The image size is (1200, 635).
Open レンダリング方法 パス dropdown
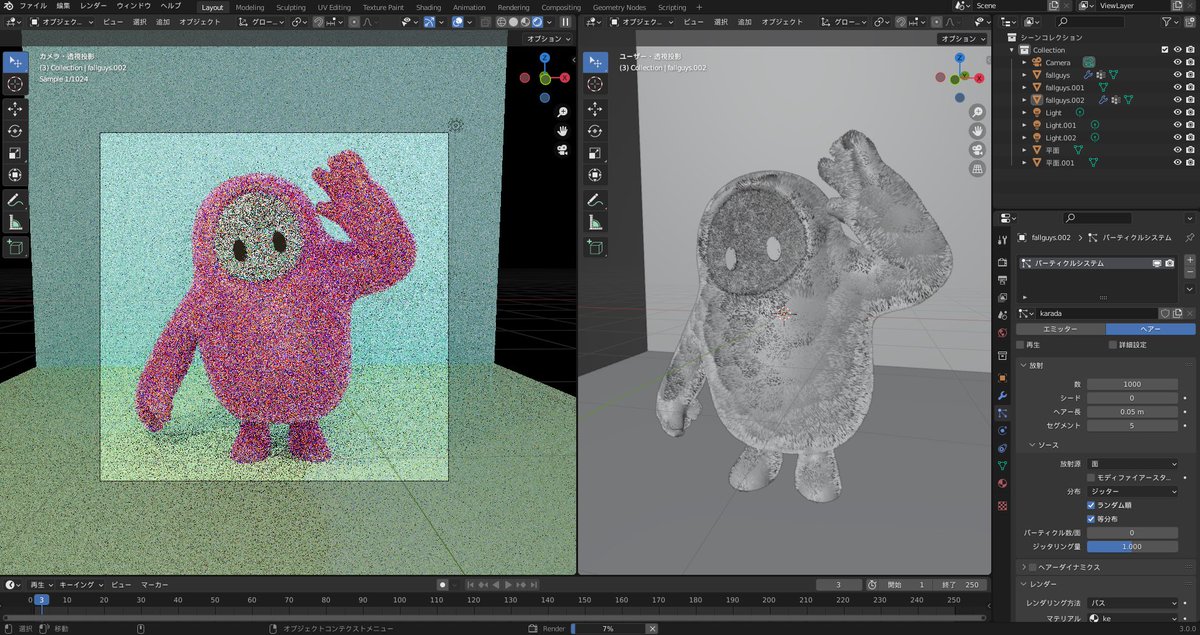coord(1133,603)
